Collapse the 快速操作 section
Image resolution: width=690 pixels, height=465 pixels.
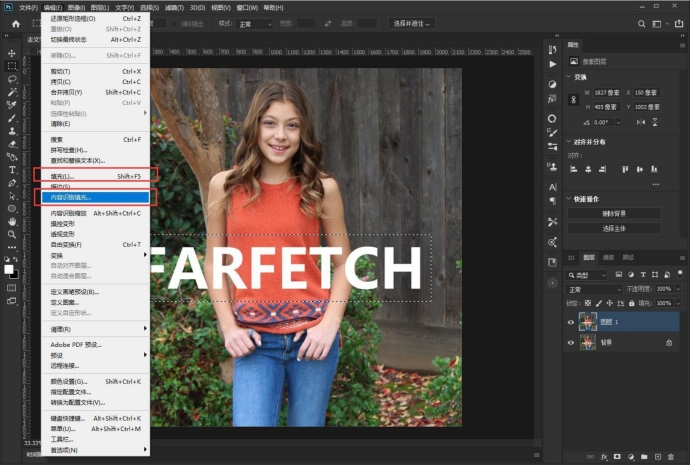(x=569, y=199)
